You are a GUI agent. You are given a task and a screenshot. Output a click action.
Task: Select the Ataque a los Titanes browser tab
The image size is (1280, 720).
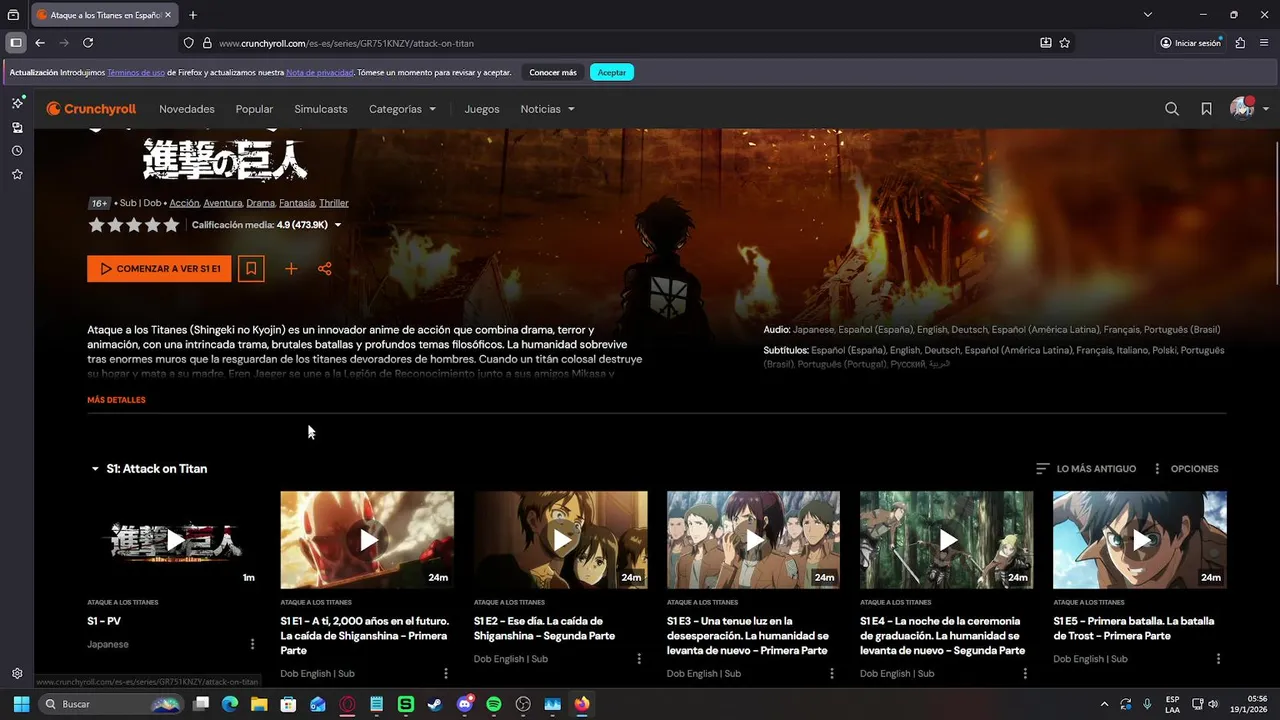point(105,15)
